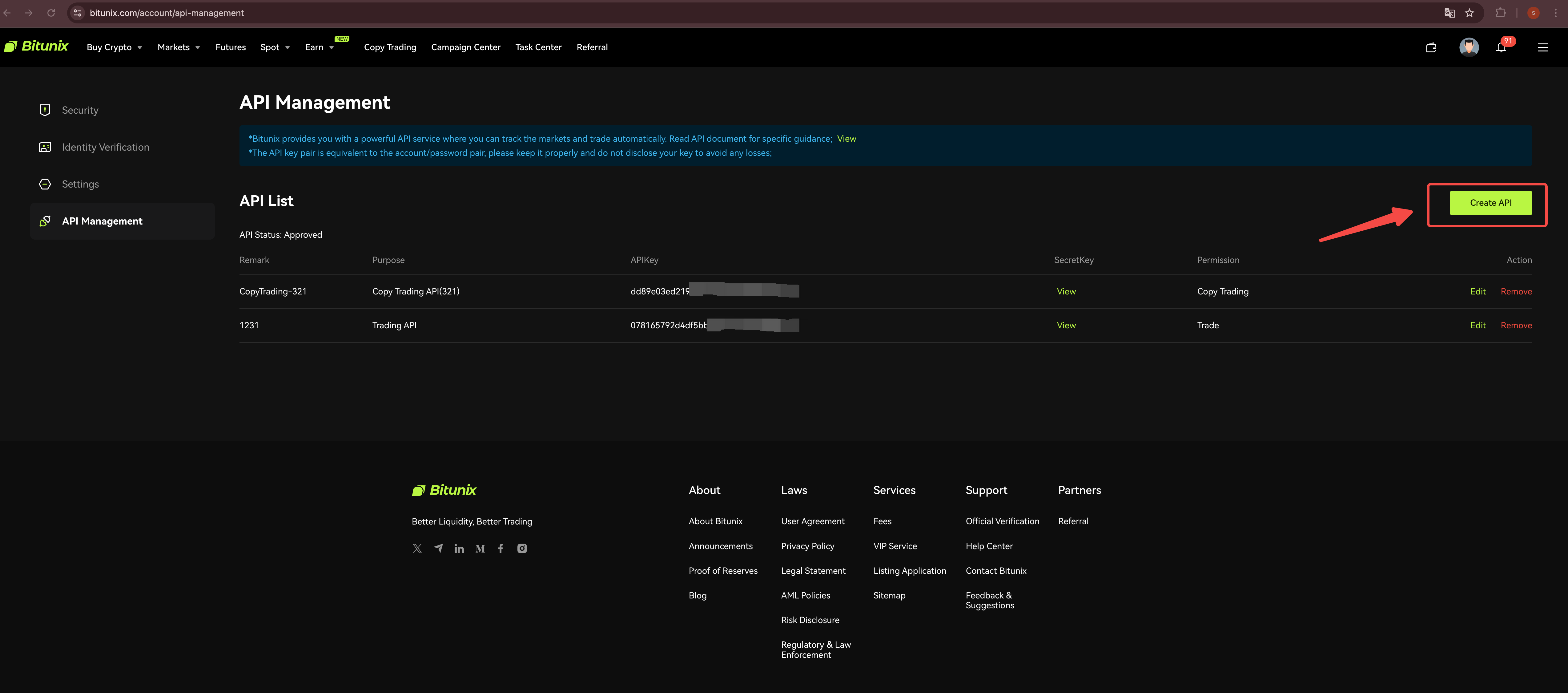
Task: Click the browser translate icon
Action: point(1449,13)
